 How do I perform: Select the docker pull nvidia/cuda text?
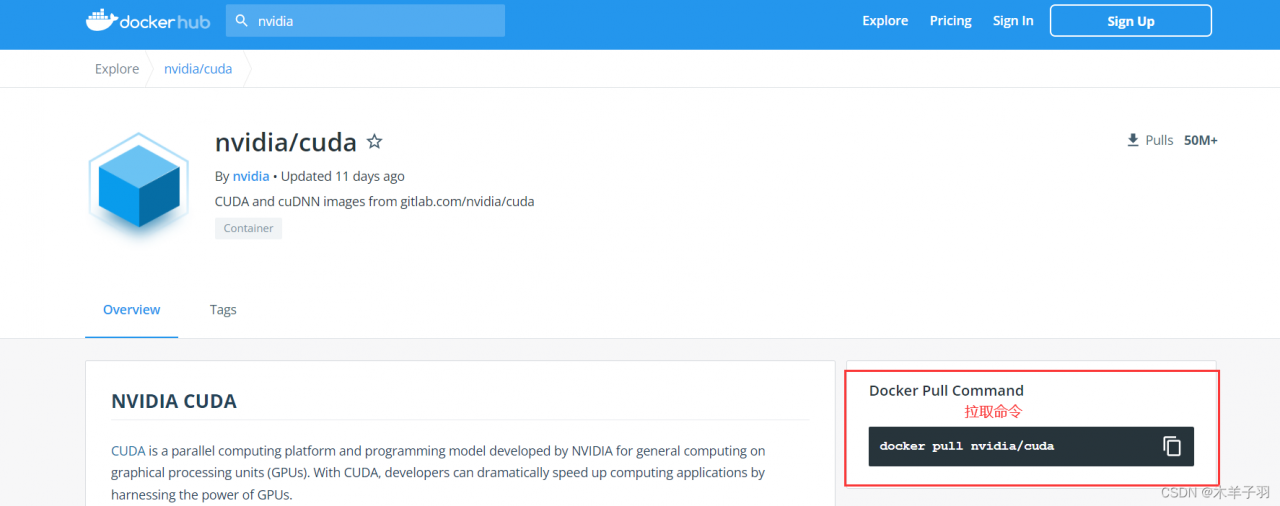click(x=967, y=446)
